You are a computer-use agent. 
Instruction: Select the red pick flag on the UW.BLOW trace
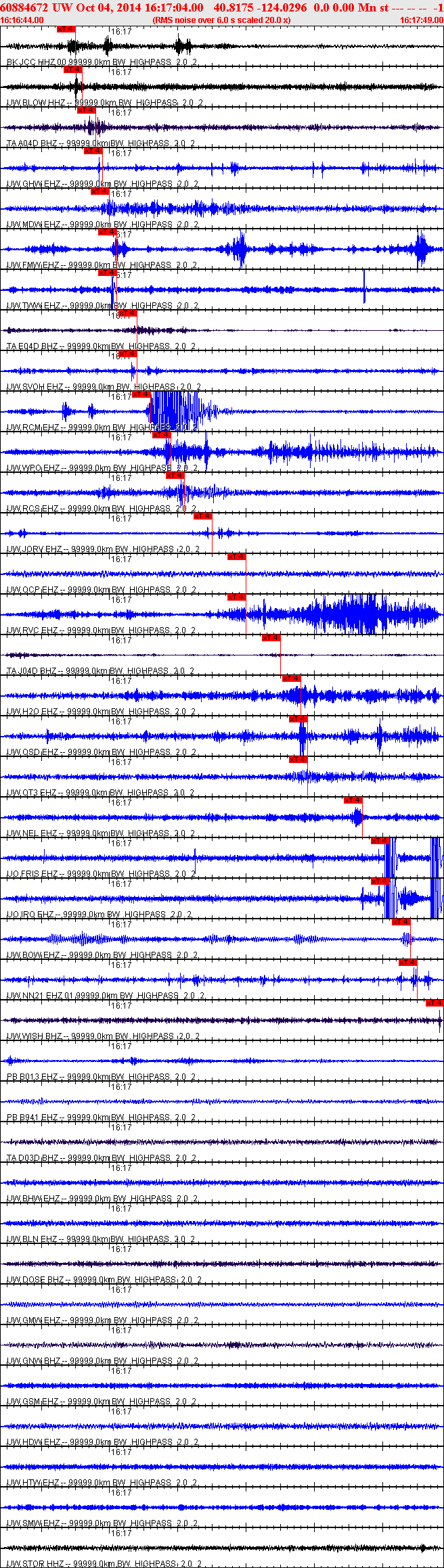(72, 70)
